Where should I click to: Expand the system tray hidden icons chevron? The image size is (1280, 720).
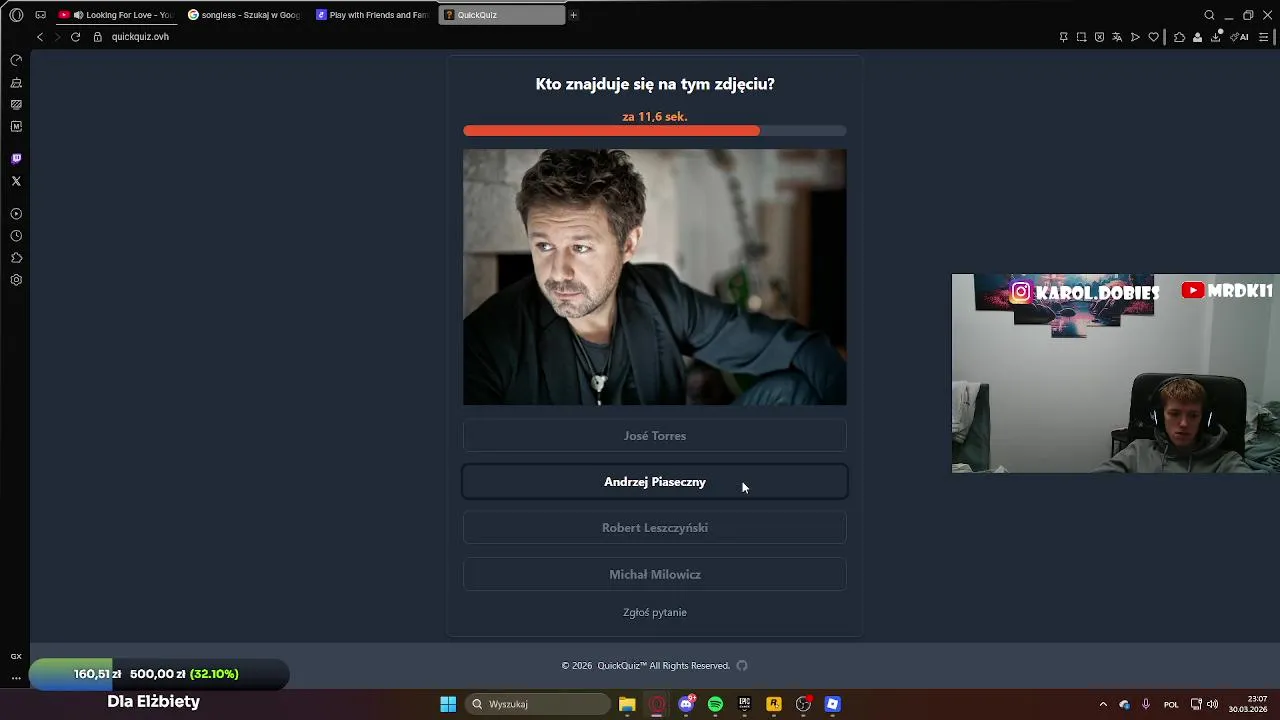coord(1103,704)
